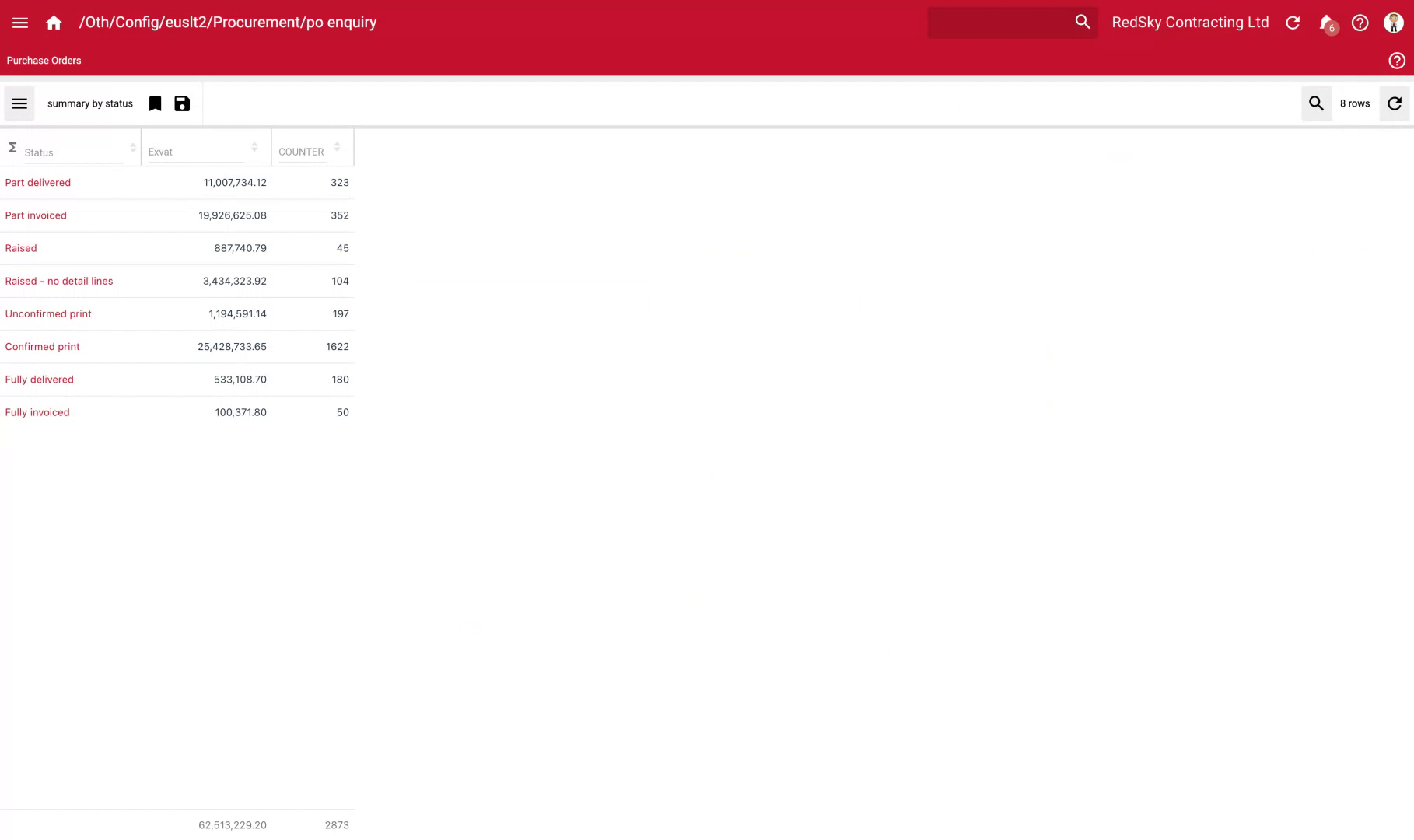Click the Home icon in header
This screenshot has width=1414, height=840.
54,22
